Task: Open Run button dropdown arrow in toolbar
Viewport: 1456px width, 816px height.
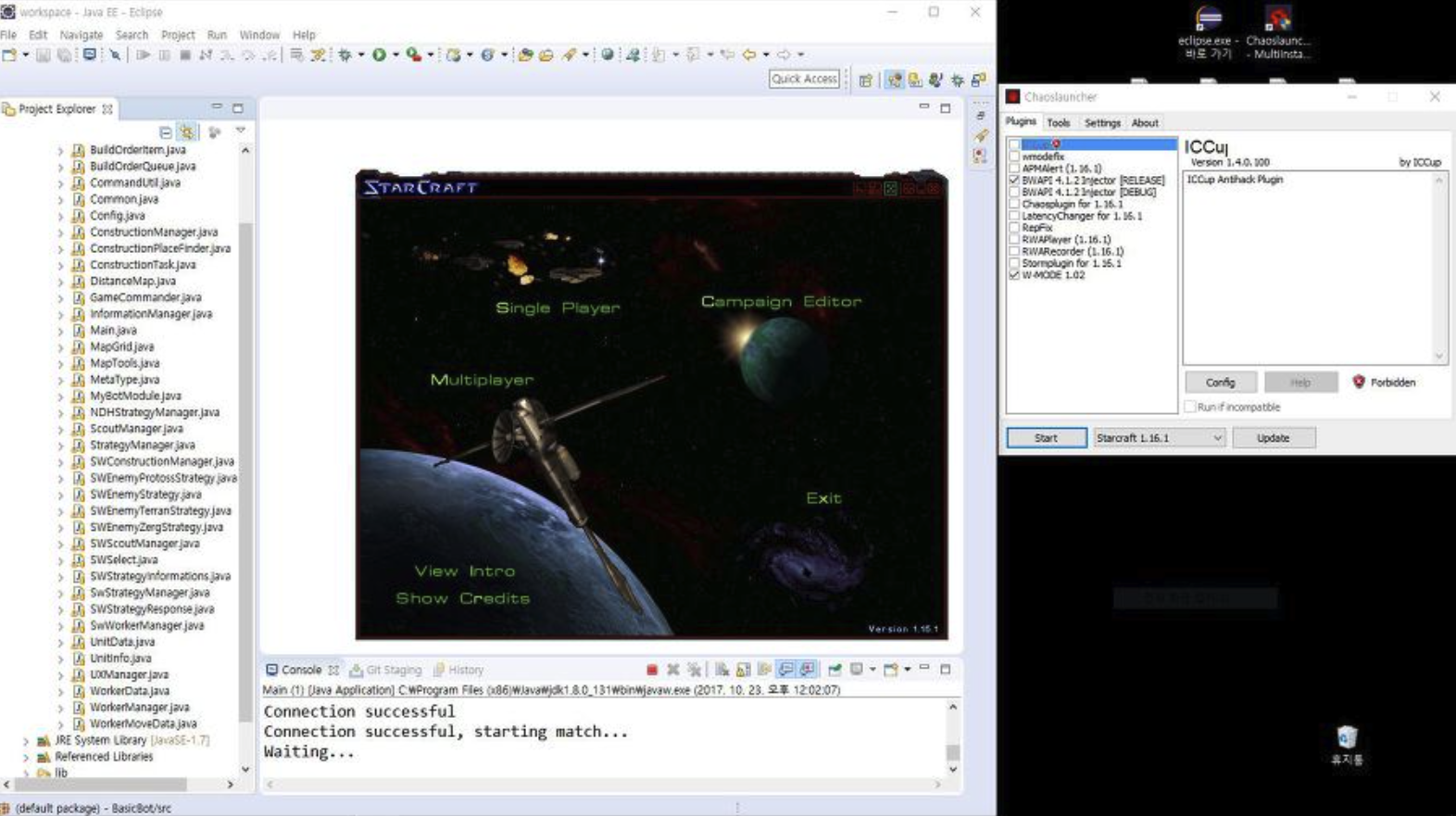Action: point(395,56)
